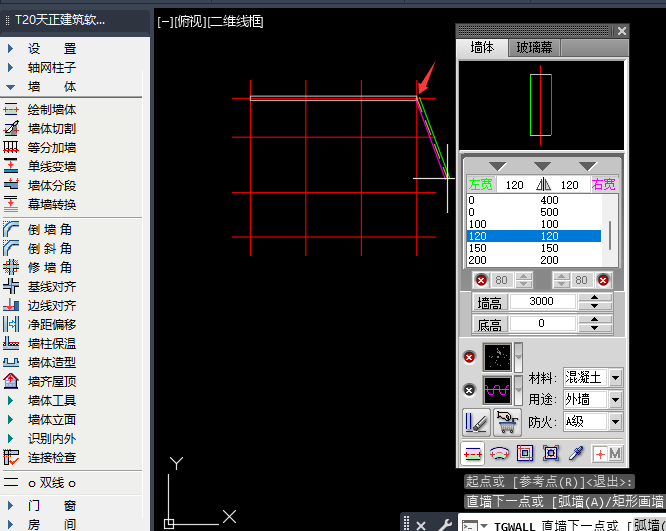Pick the 倒斜角 chamfer icon
This screenshot has width=666, height=531.
pyautogui.click(x=11, y=248)
